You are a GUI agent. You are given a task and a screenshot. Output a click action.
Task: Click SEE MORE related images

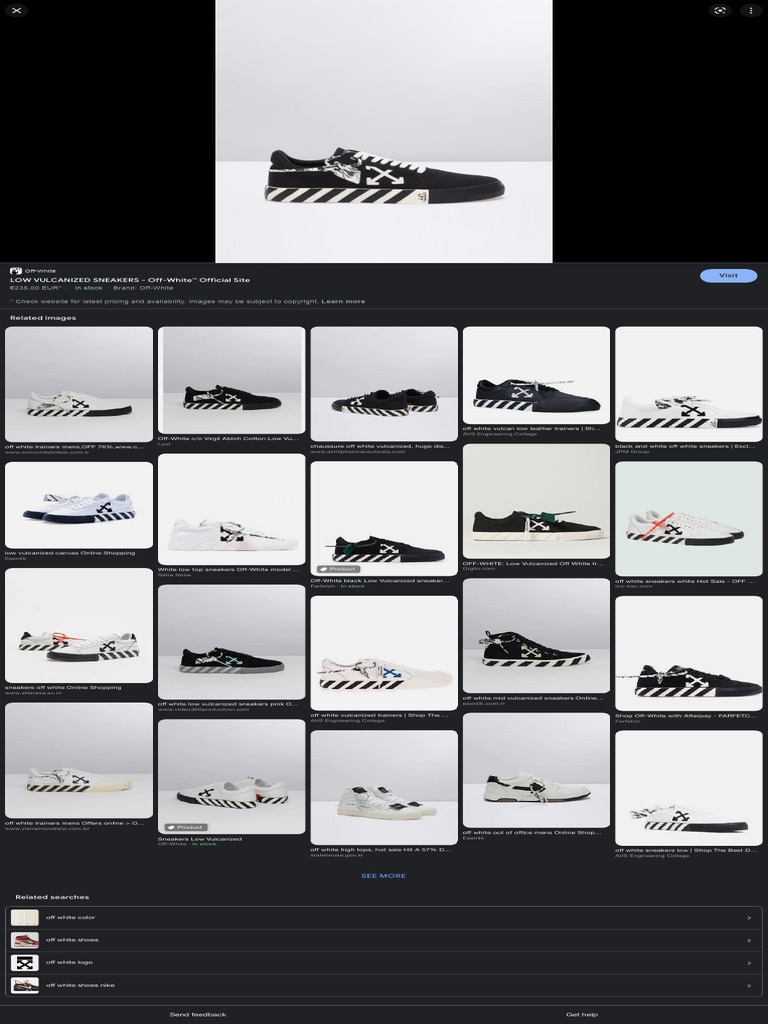point(384,876)
